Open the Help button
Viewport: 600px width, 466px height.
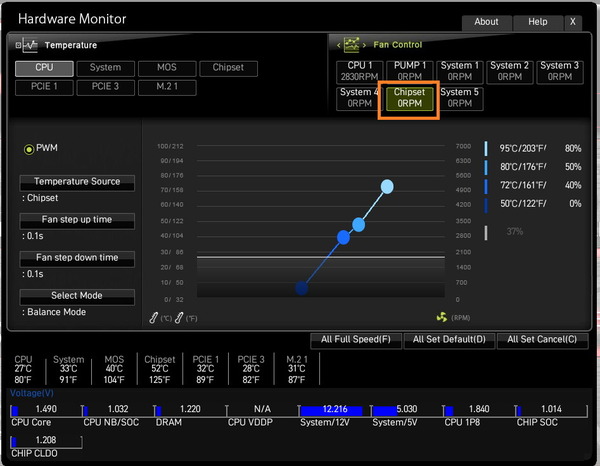coord(538,23)
